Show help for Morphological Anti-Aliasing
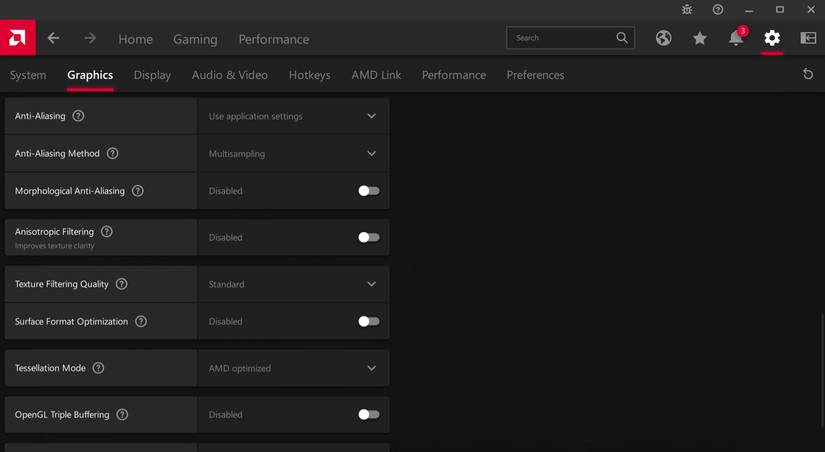 (x=138, y=190)
